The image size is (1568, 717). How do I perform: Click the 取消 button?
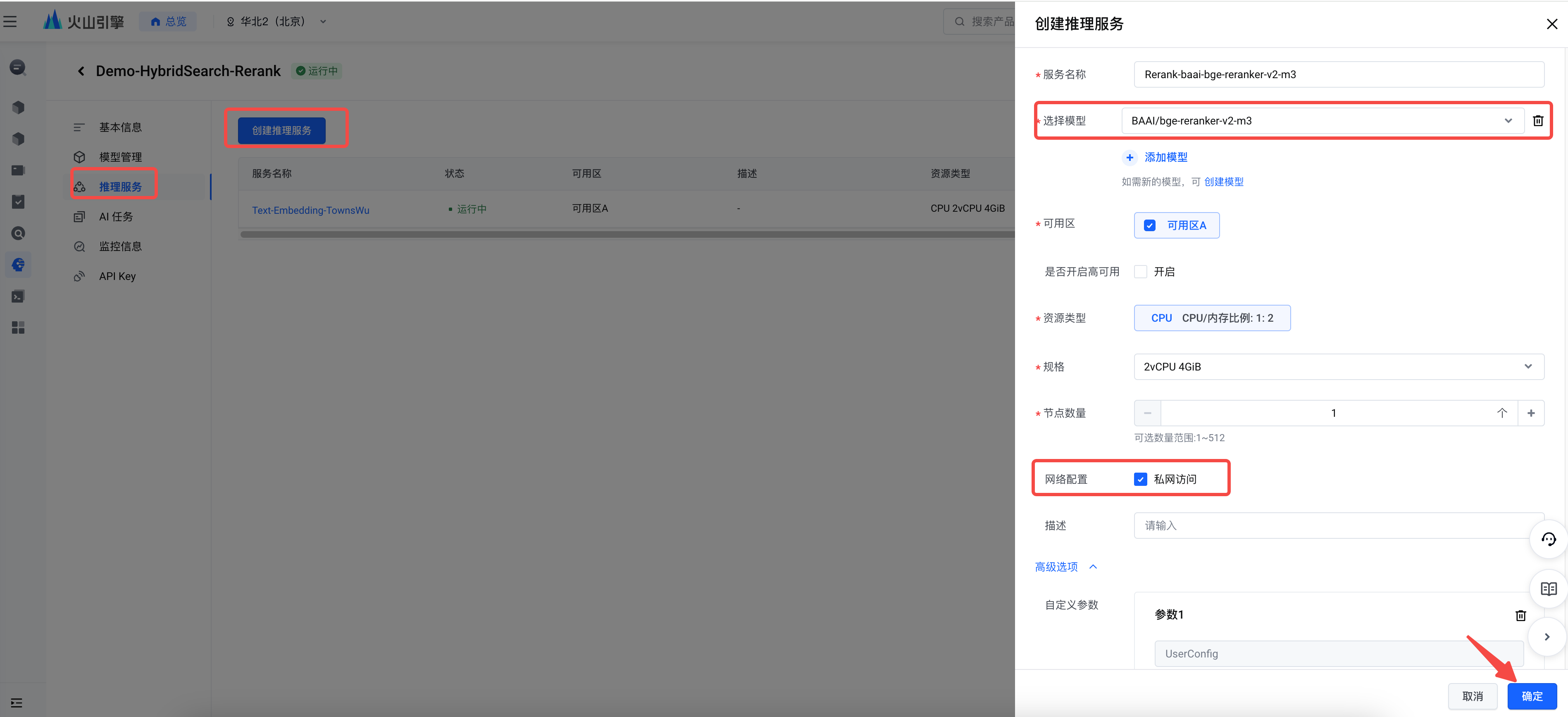point(1473,696)
